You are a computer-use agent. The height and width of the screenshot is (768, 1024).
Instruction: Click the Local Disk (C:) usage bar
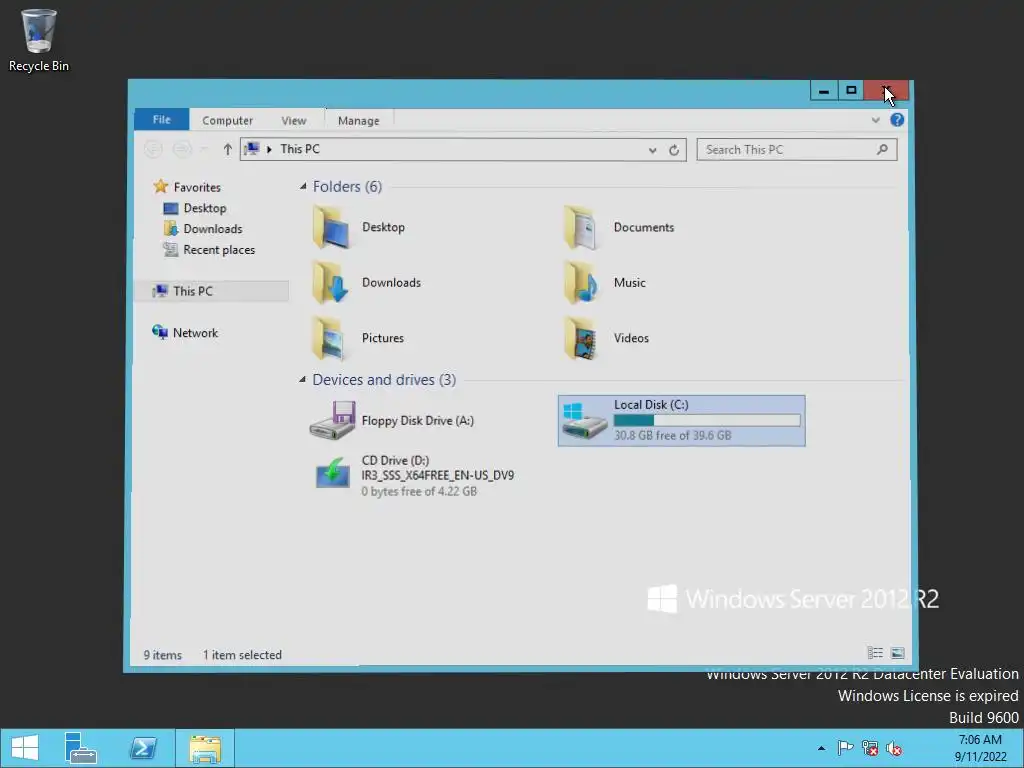(x=707, y=420)
